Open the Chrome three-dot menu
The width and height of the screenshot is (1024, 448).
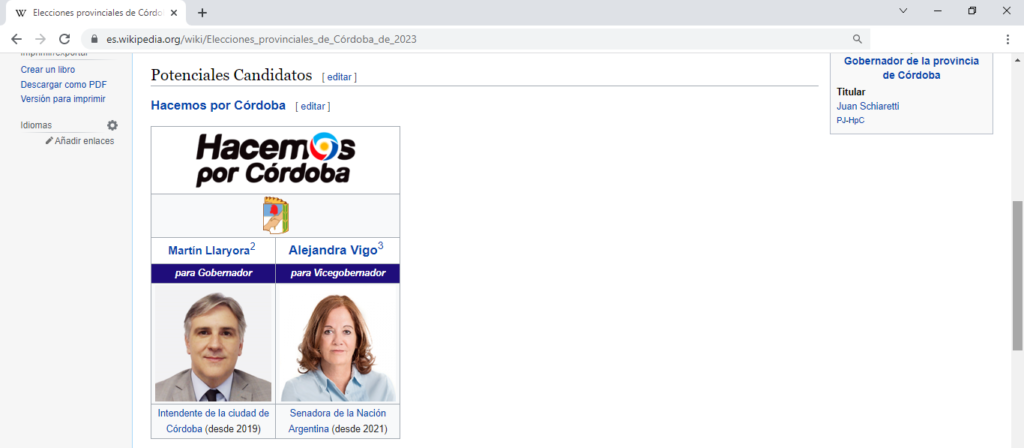point(1008,39)
